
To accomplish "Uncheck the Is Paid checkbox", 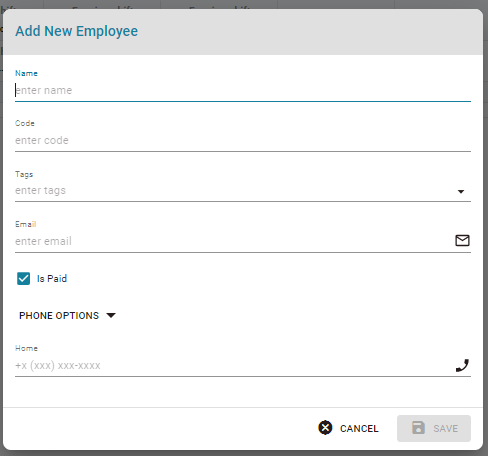I will 24,279.
